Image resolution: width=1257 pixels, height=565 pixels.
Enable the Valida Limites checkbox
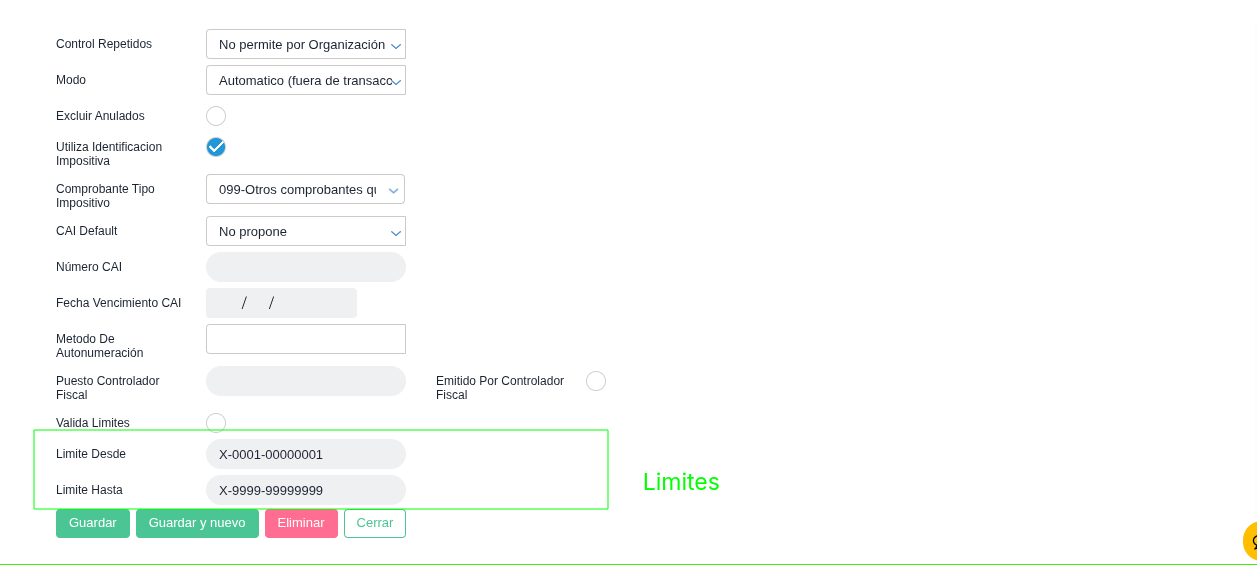coord(216,423)
